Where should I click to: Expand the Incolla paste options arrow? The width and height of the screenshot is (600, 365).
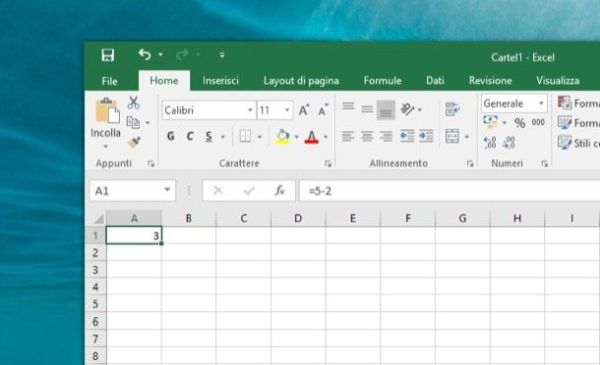click(x=106, y=146)
